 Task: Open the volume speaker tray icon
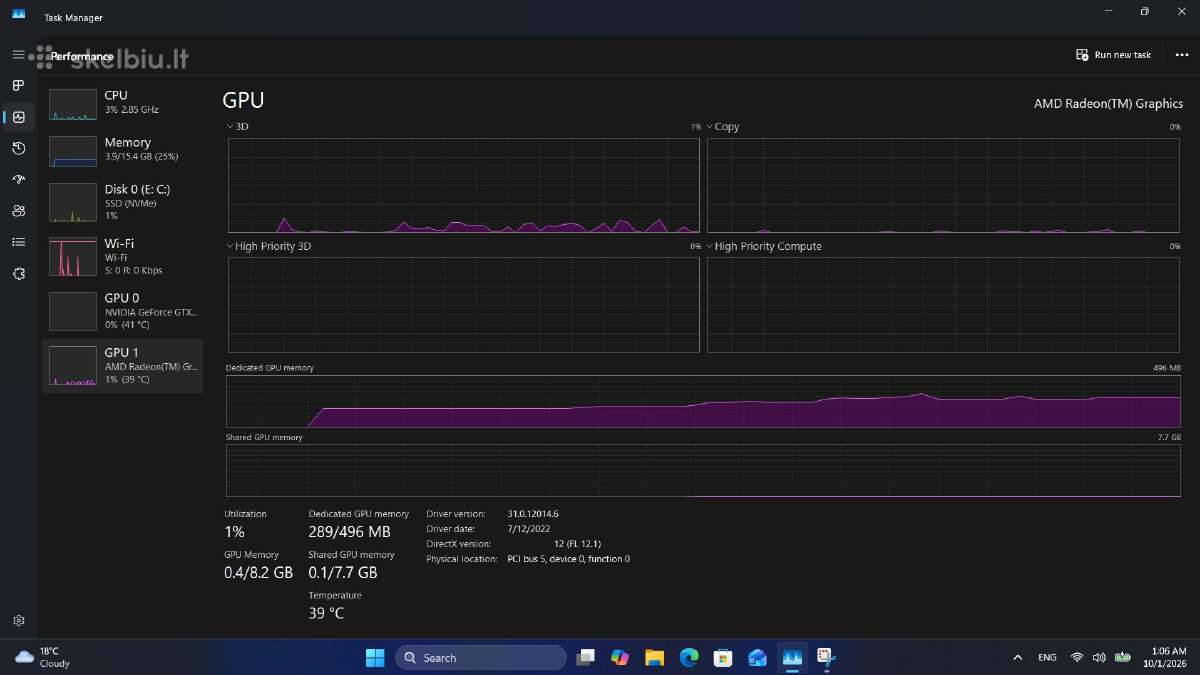point(1100,657)
